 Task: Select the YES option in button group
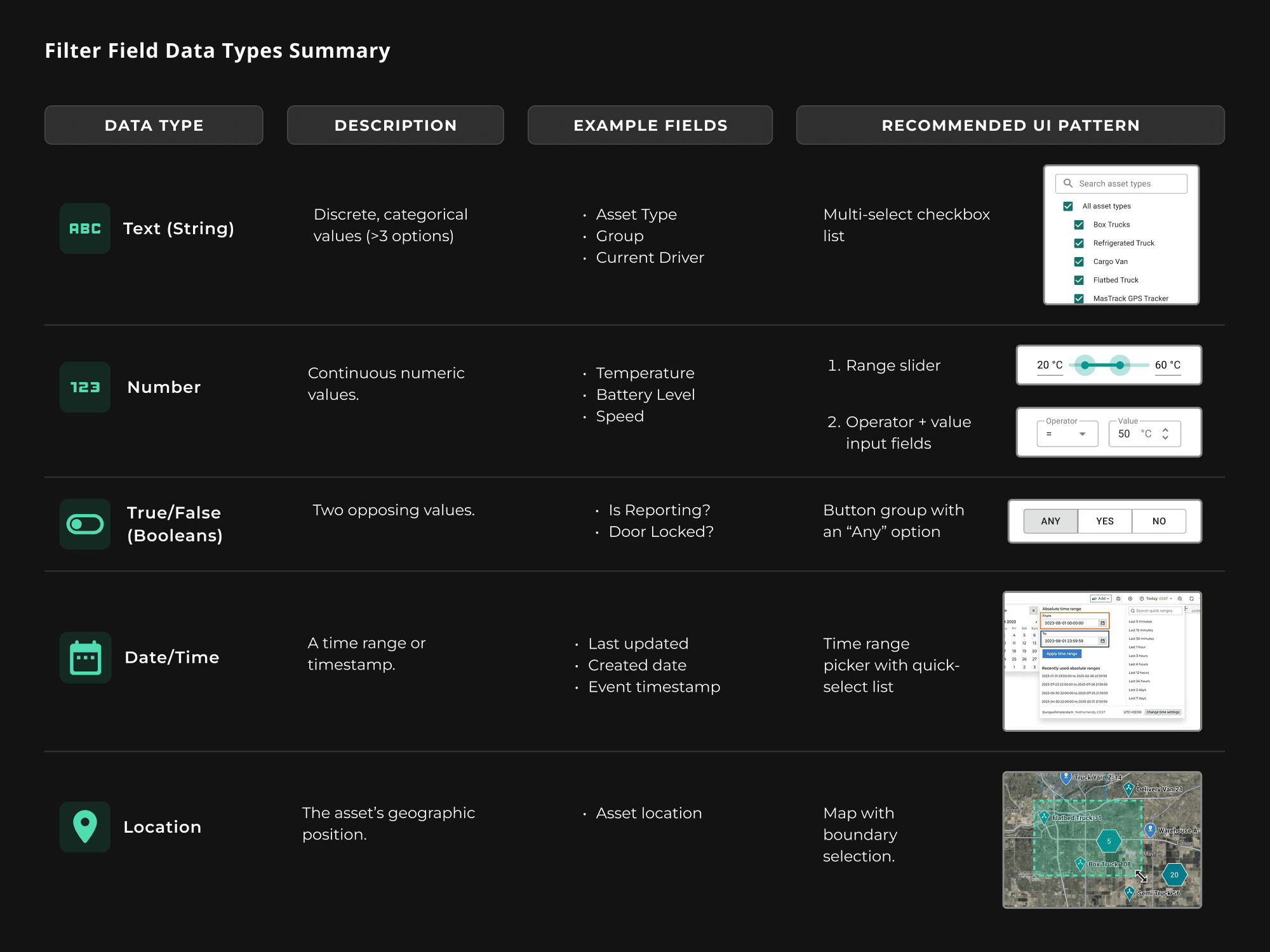[1104, 521]
